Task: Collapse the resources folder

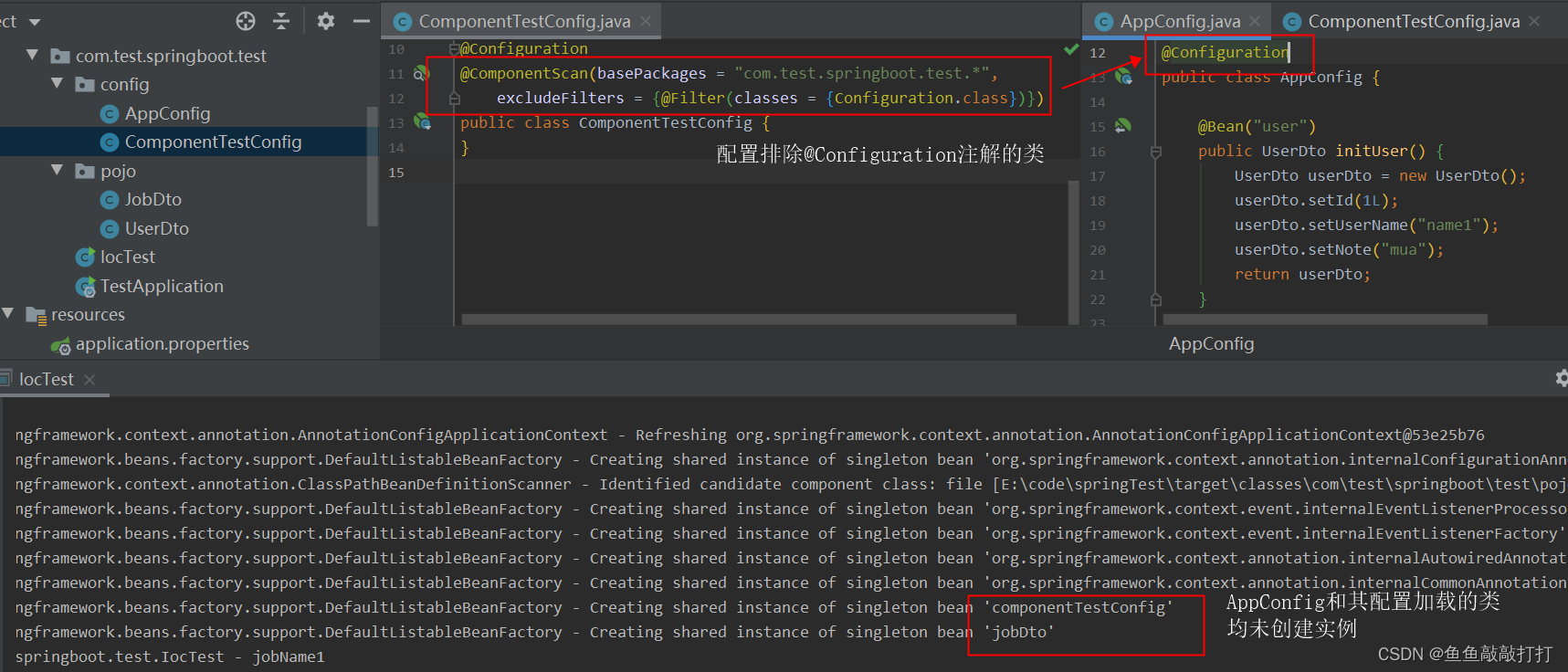Action: 8,314
